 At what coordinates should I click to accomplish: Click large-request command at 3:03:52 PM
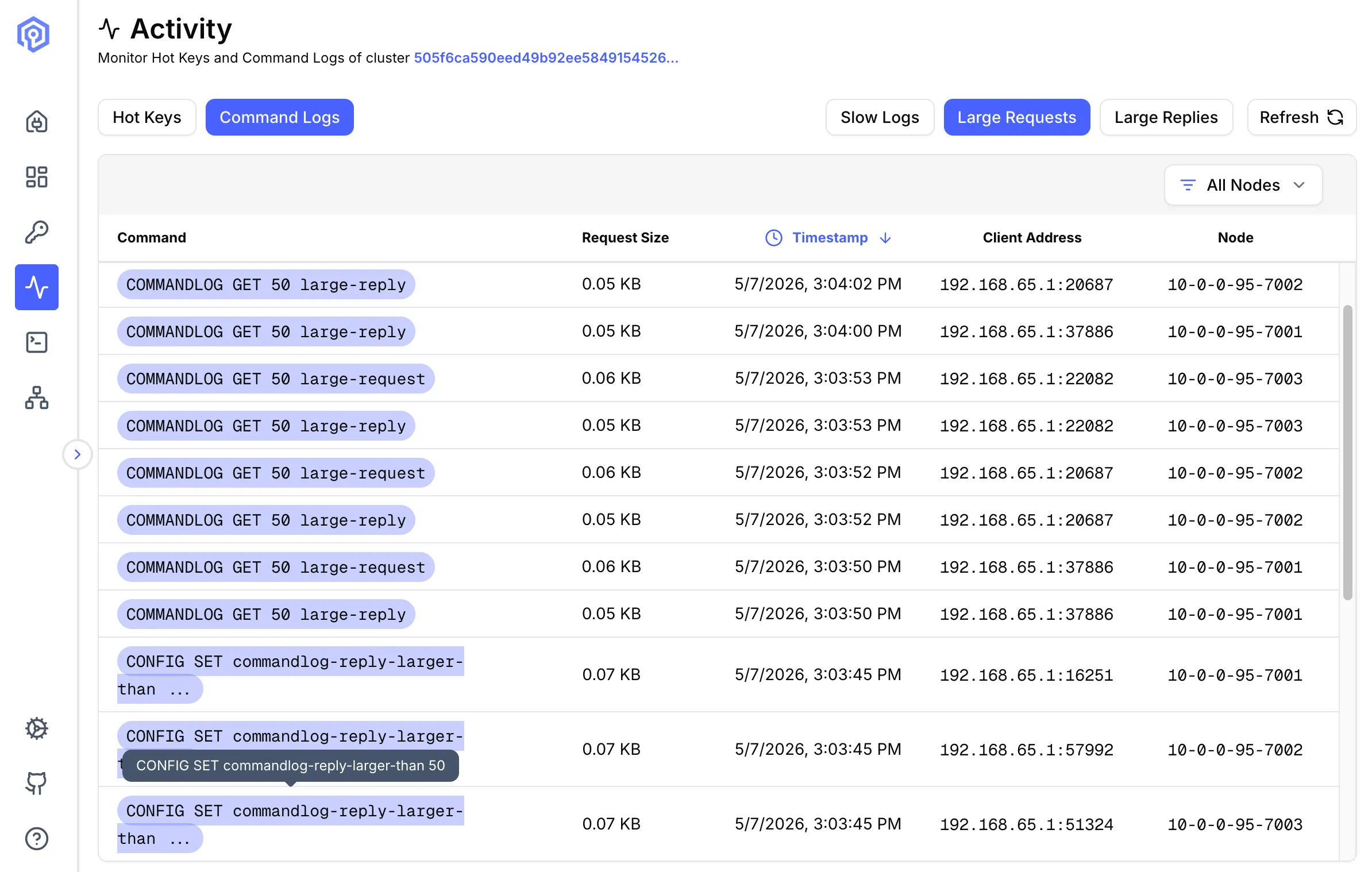click(x=276, y=473)
